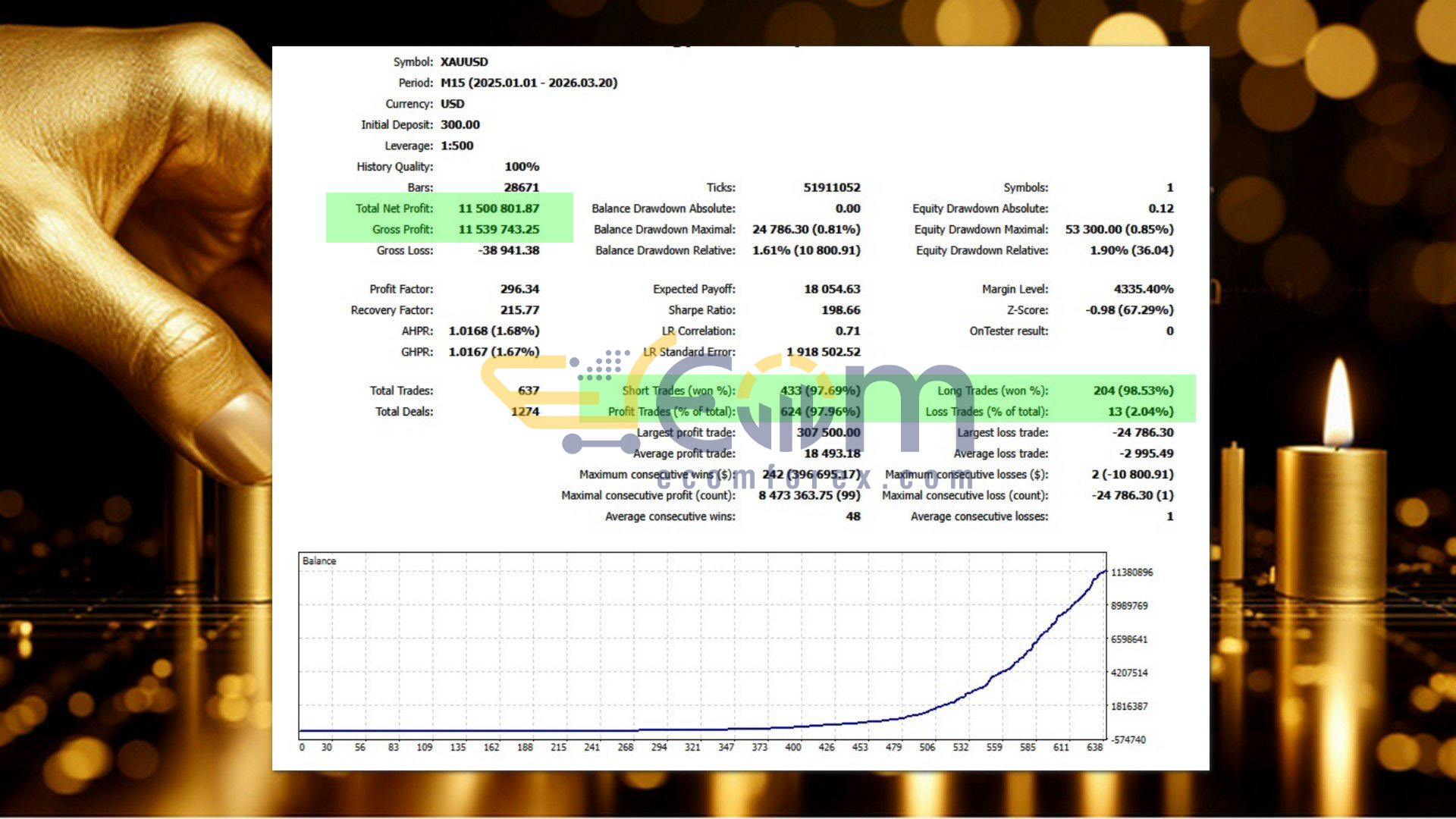The width and height of the screenshot is (1456, 819).
Task: Click the 4207514 y-axis label on chart
Action: coord(1129,673)
